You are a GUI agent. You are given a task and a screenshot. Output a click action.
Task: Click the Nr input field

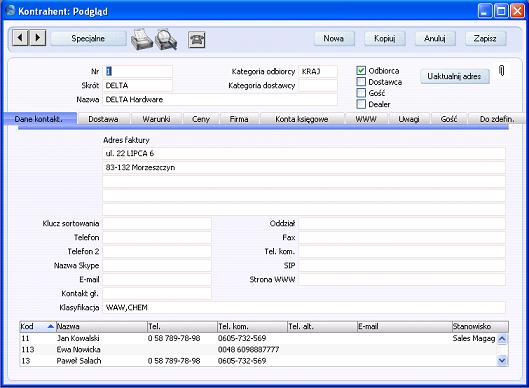pyautogui.click(x=137, y=71)
